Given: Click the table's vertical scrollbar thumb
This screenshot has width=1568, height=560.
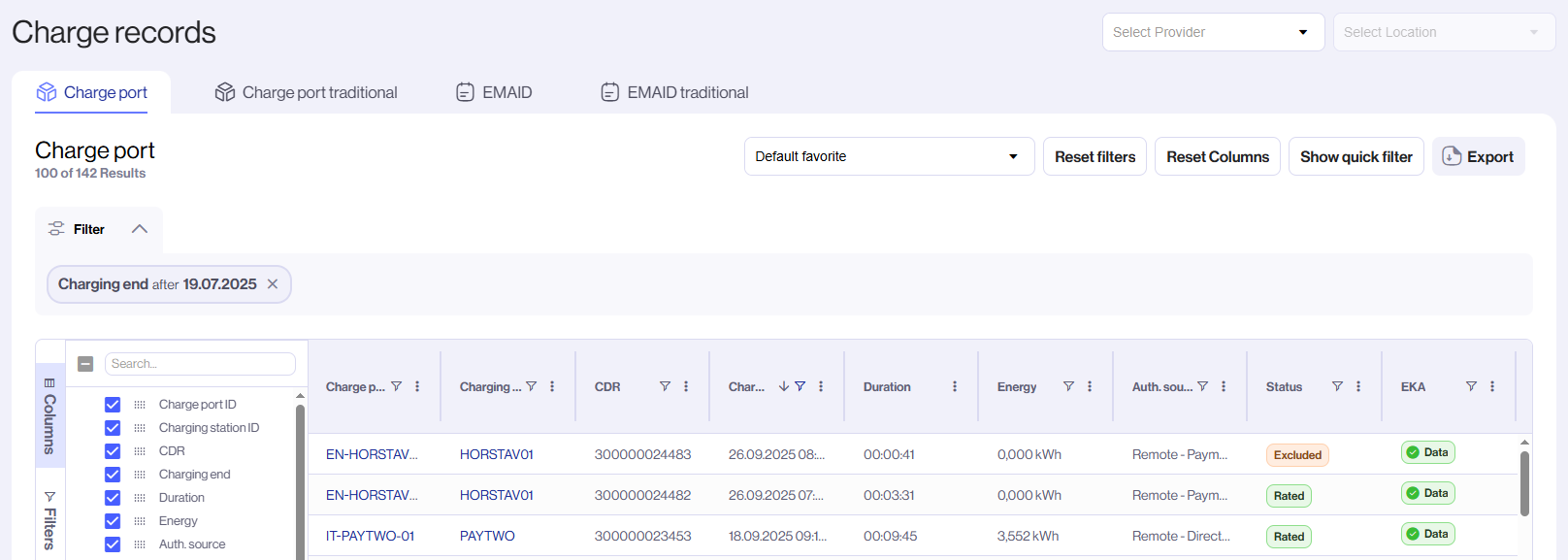Looking at the screenshot, I should point(1524,483).
